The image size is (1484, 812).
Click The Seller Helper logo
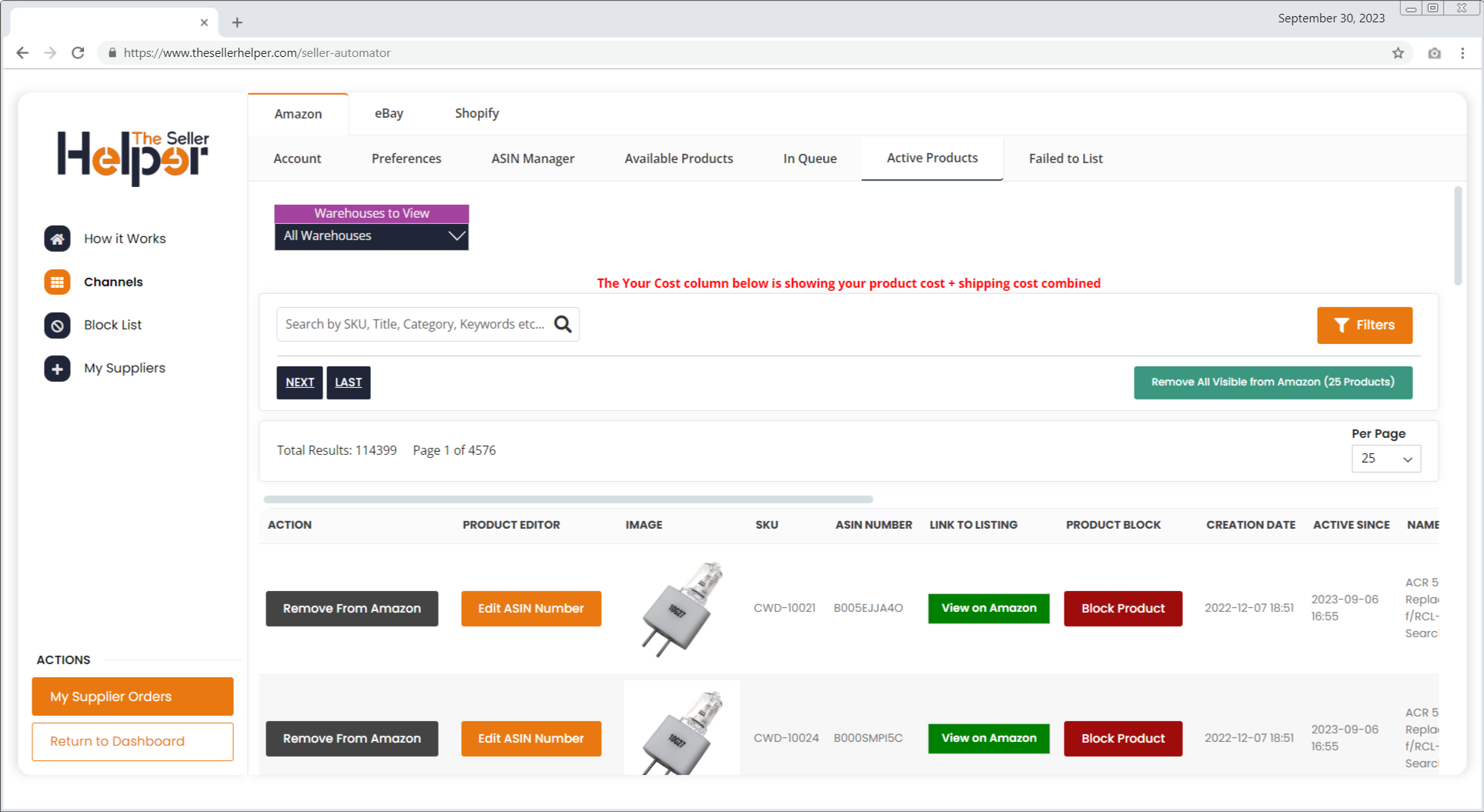(132, 157)
